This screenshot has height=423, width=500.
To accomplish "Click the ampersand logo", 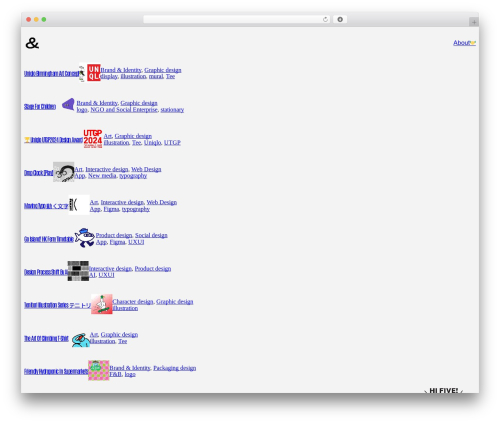I will pos(32,43).
